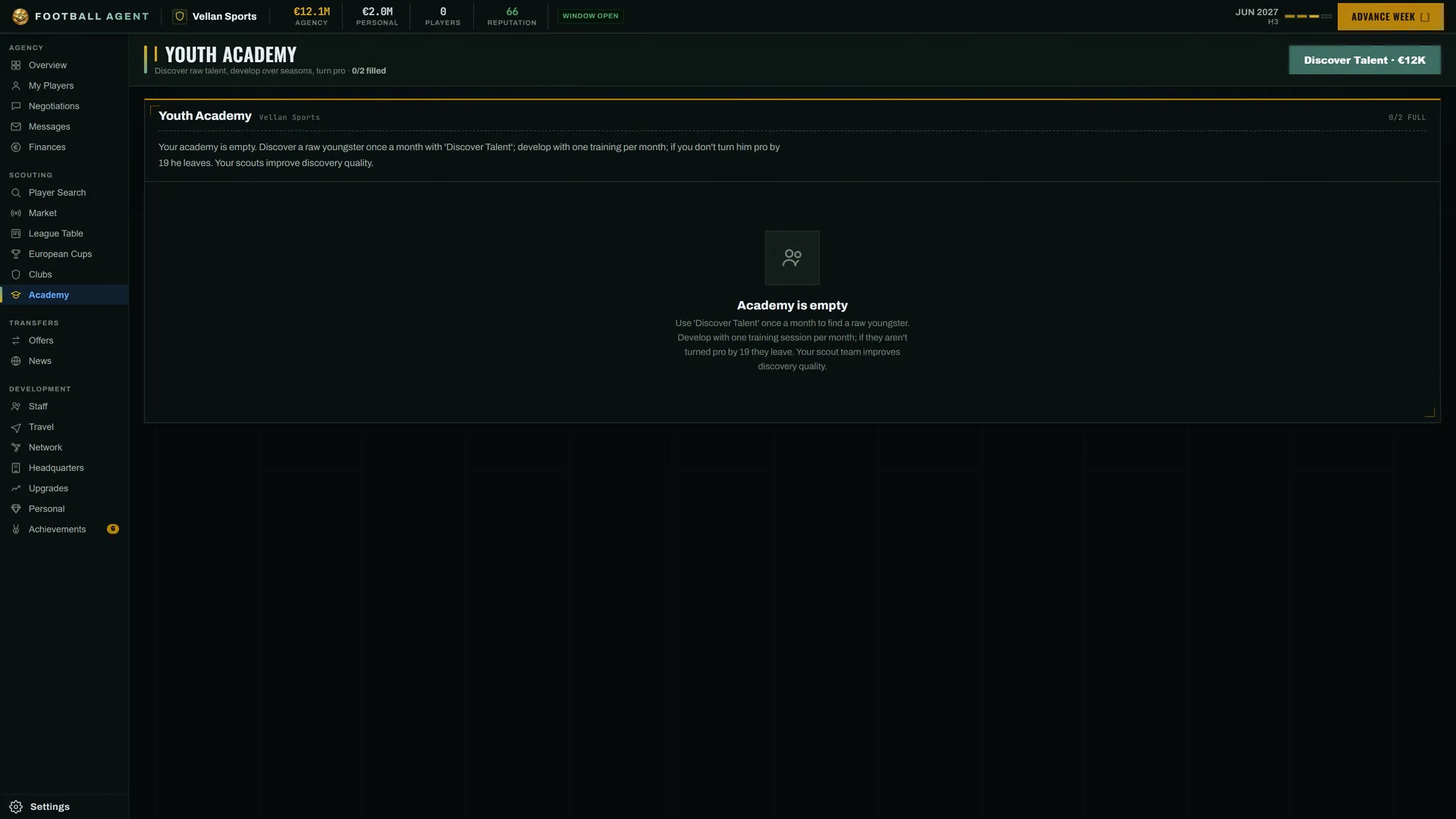
Task: Open the Finances page
Action: point(64,147)
